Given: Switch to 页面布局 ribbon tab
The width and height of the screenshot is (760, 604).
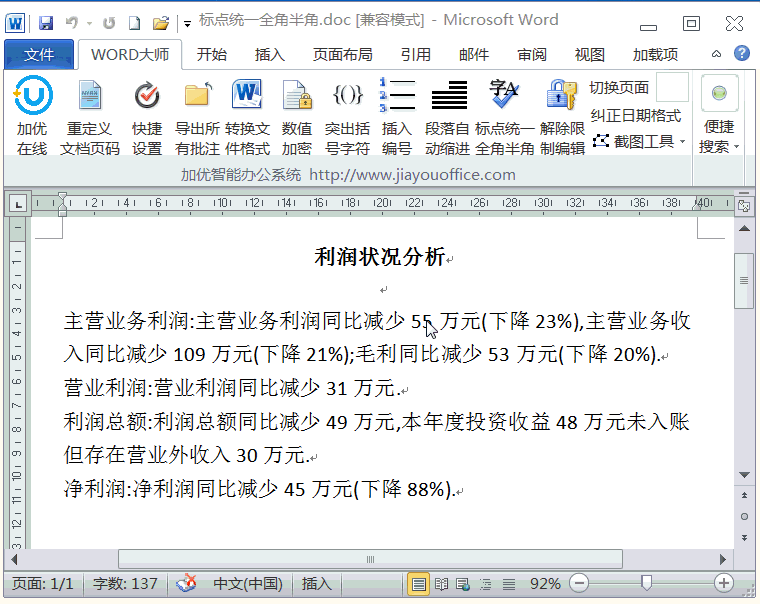Looking at the screenshot, I should pyautogui.click(x=343, y=54).
